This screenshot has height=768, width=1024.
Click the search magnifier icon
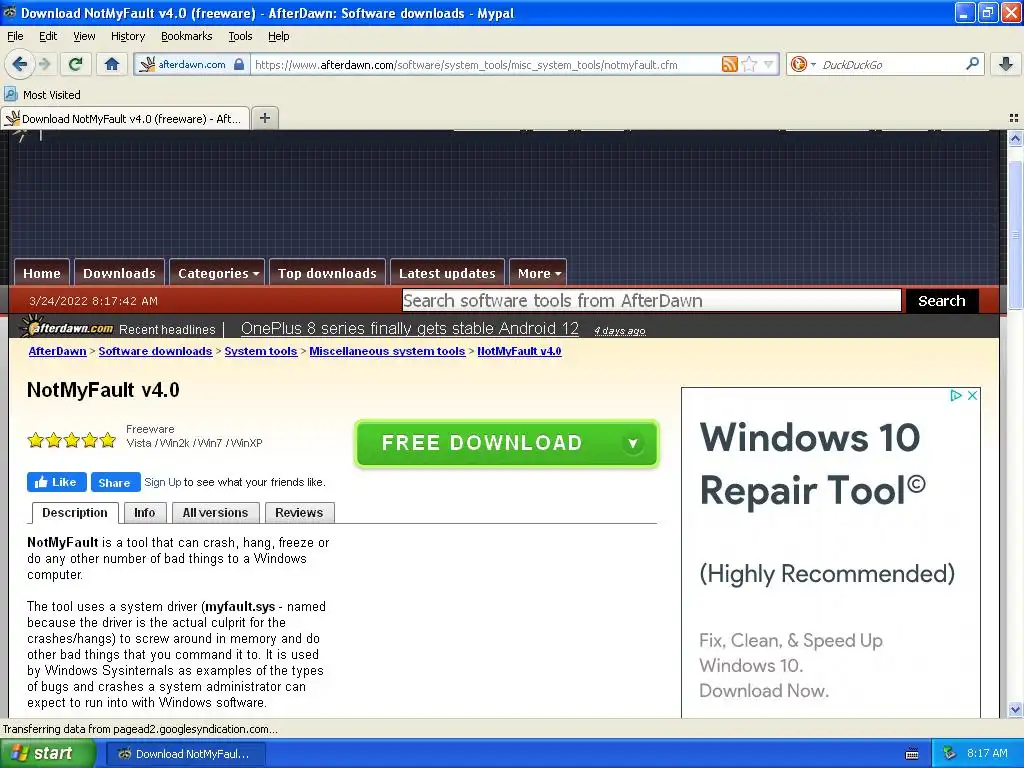click(972, 64)
